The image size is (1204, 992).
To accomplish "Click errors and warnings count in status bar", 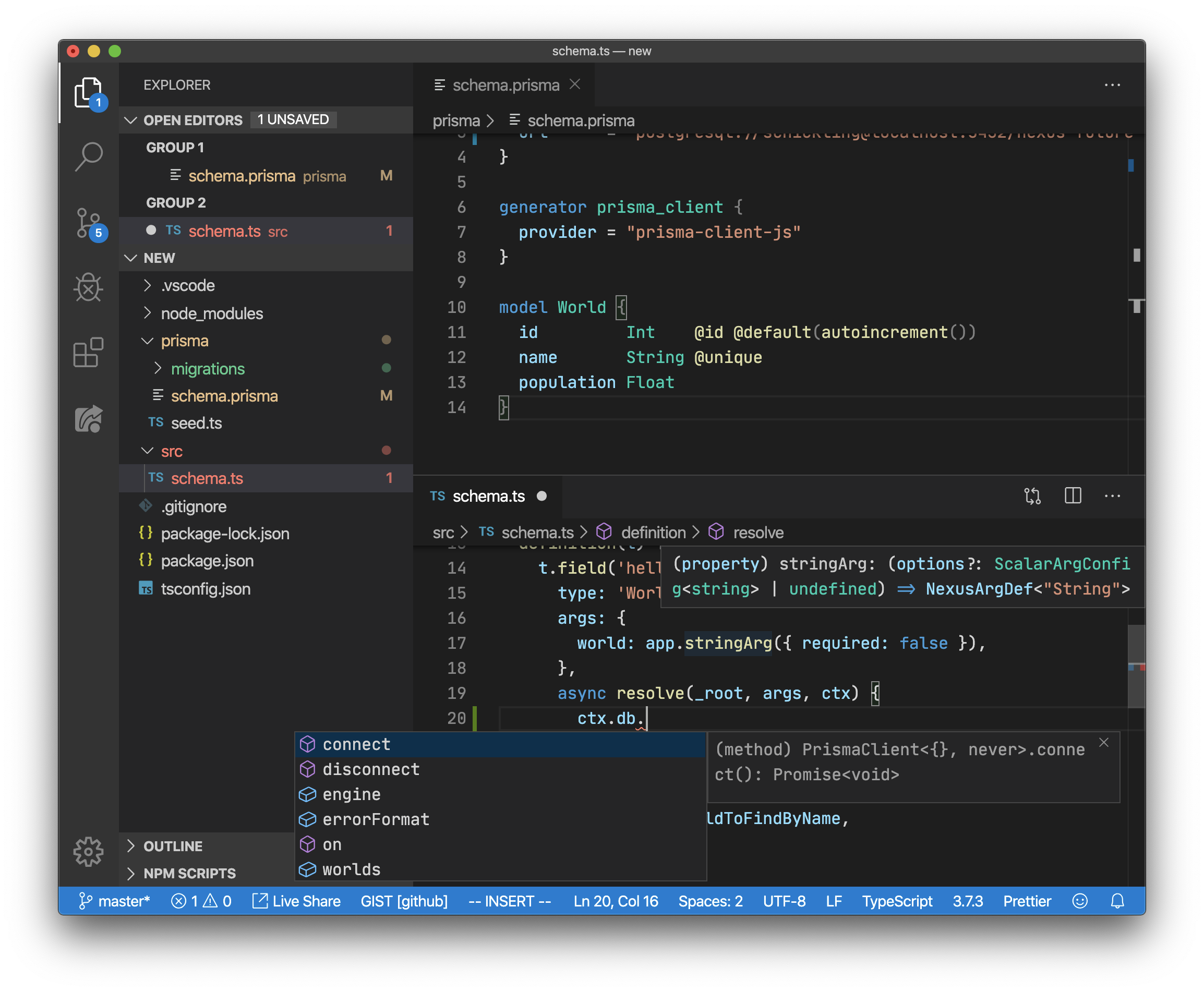I will pyautogui.click(x=201, y=901).
